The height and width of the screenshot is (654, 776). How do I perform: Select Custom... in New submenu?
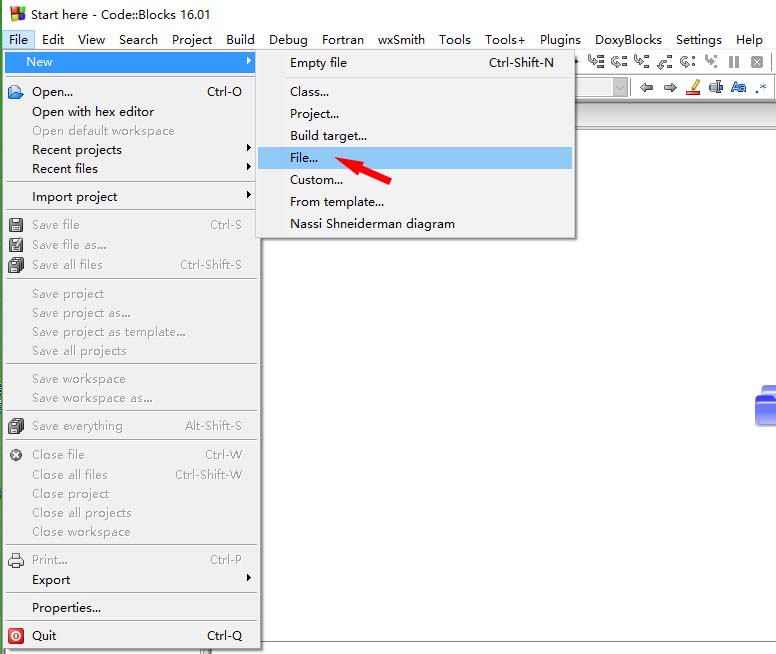click(x=415, y=180)
